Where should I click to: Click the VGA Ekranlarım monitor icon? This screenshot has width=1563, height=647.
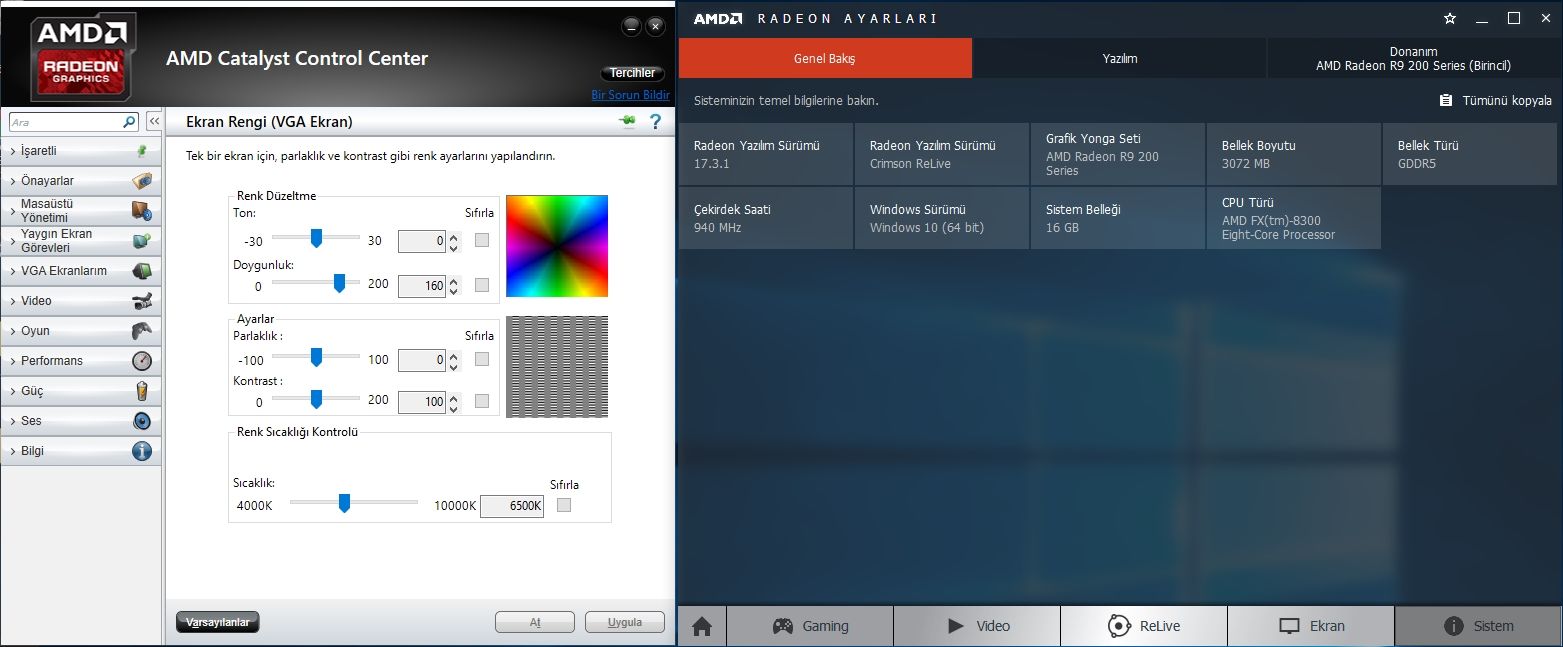[142, 271]
